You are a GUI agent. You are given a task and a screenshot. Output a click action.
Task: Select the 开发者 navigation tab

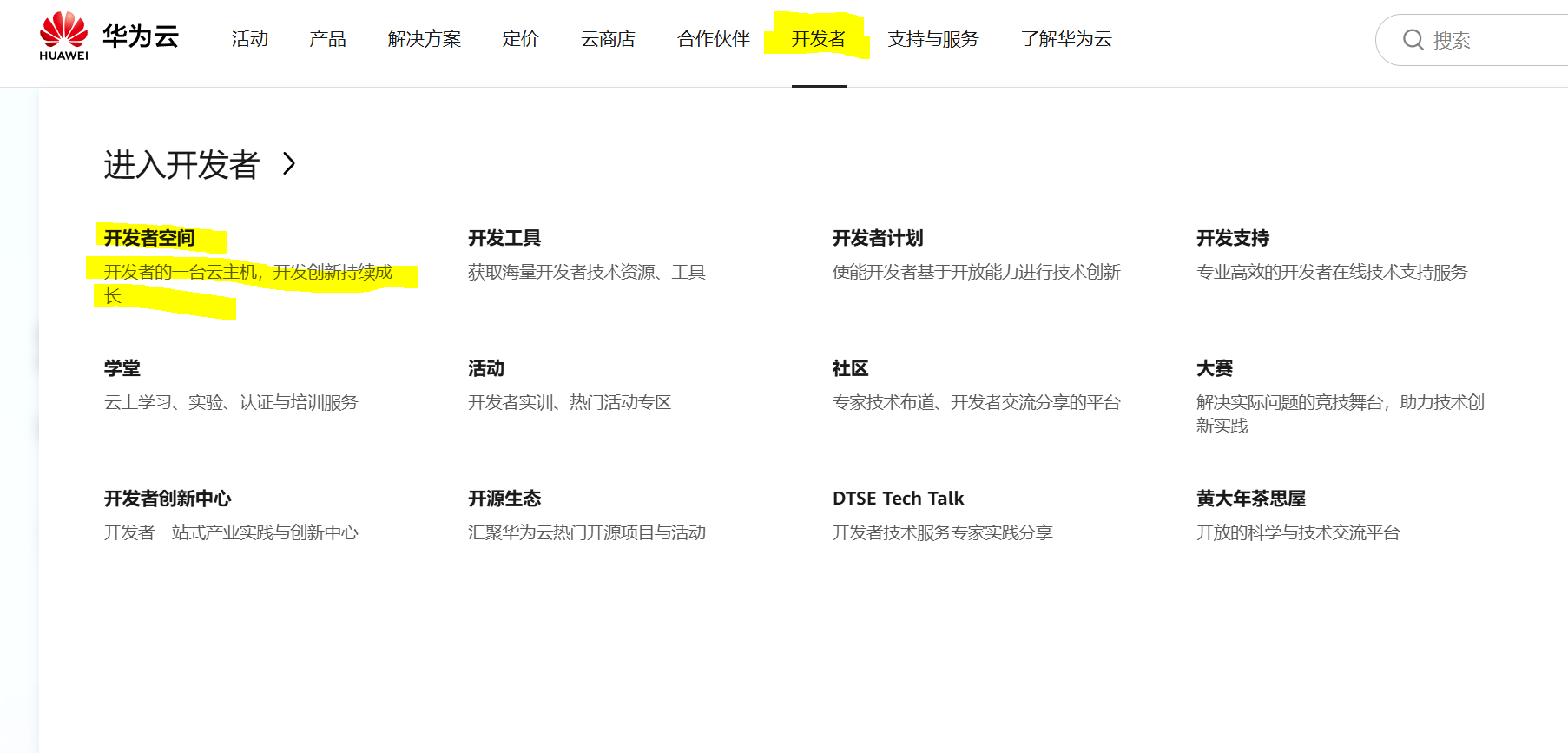[818, 39]
